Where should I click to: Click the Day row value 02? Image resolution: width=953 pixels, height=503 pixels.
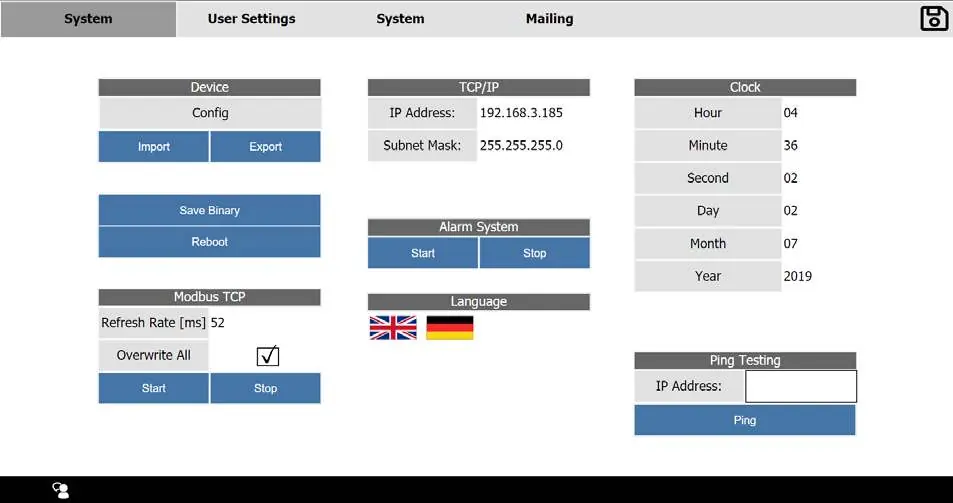(x=791, y=211)
